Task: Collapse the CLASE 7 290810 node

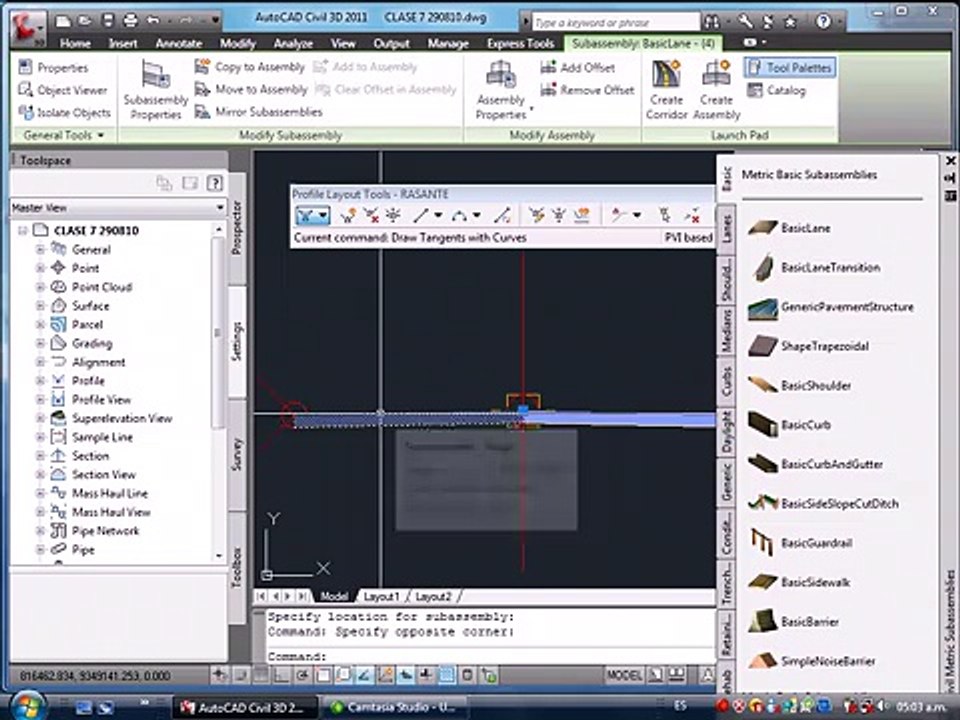Action: coord(23,230)
